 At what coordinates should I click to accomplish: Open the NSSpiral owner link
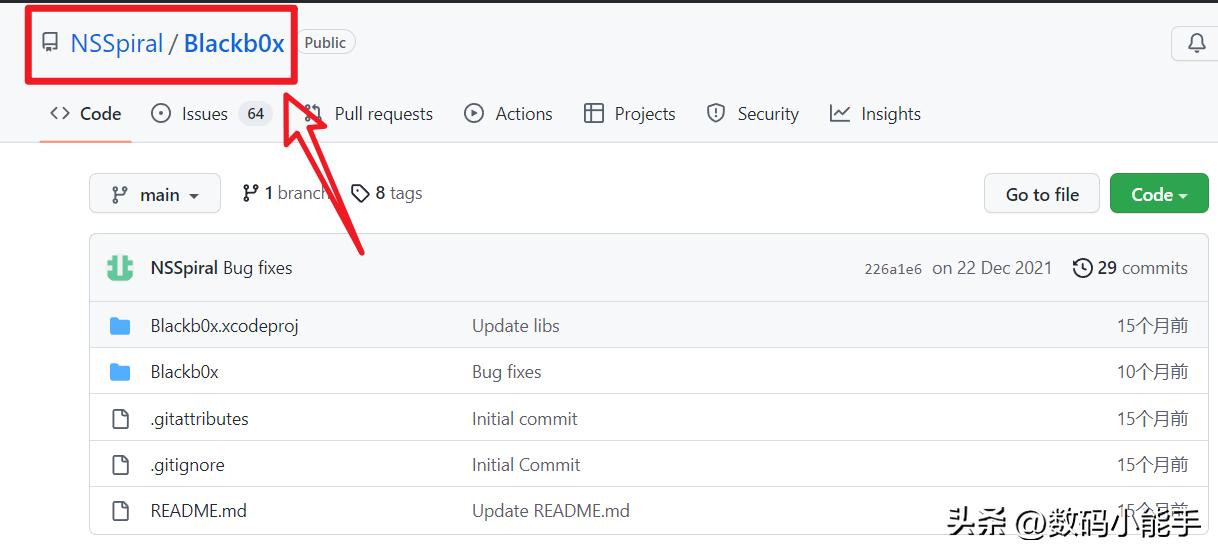pyautogui.click(x=116, y=43)
